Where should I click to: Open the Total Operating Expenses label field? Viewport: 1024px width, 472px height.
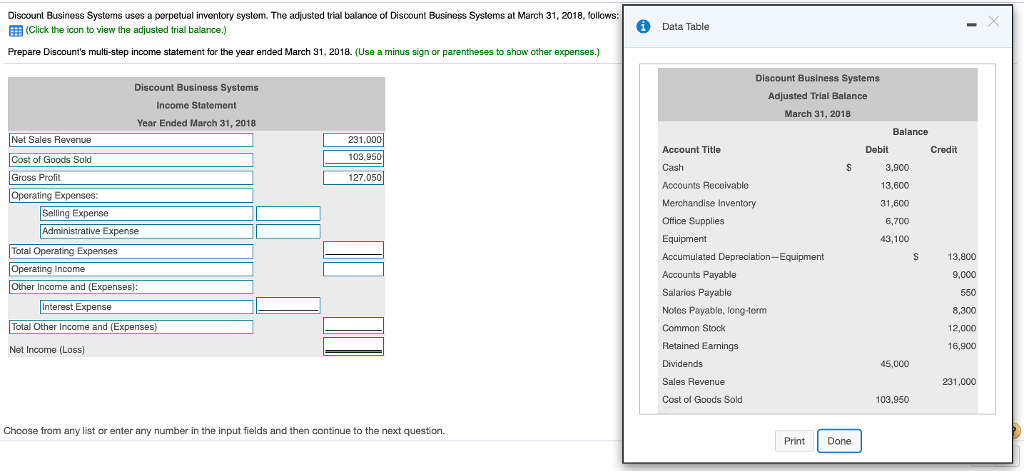click(x=131, y=251)
